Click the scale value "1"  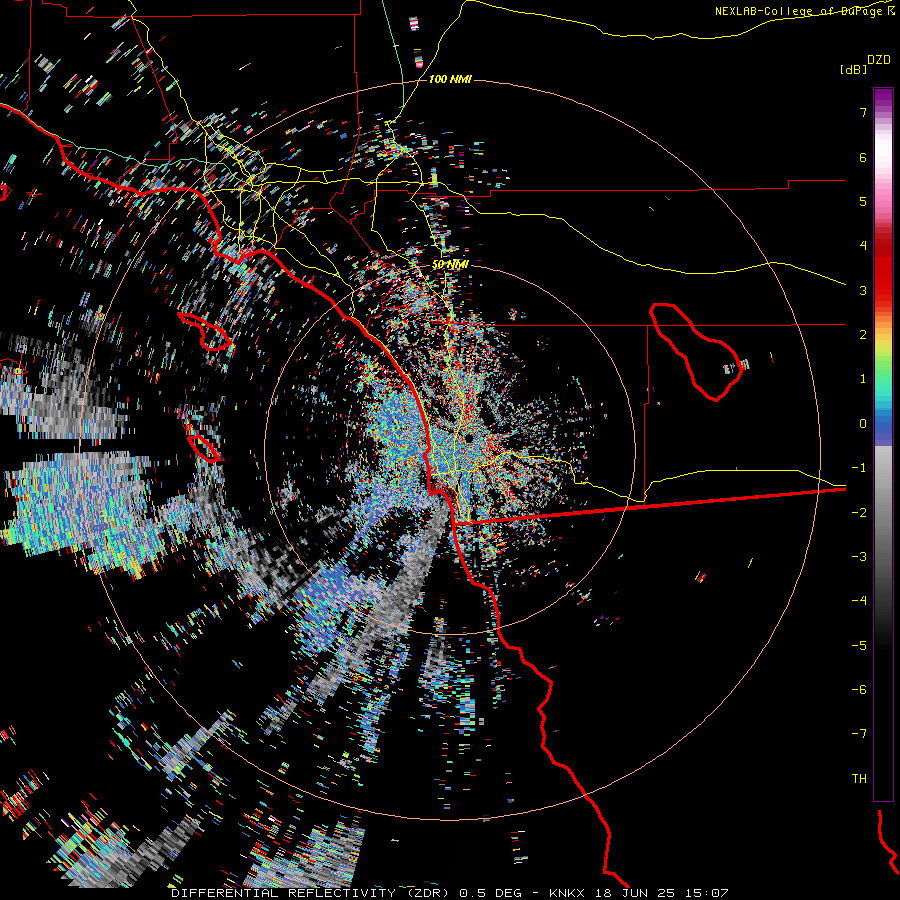[863, 379]
